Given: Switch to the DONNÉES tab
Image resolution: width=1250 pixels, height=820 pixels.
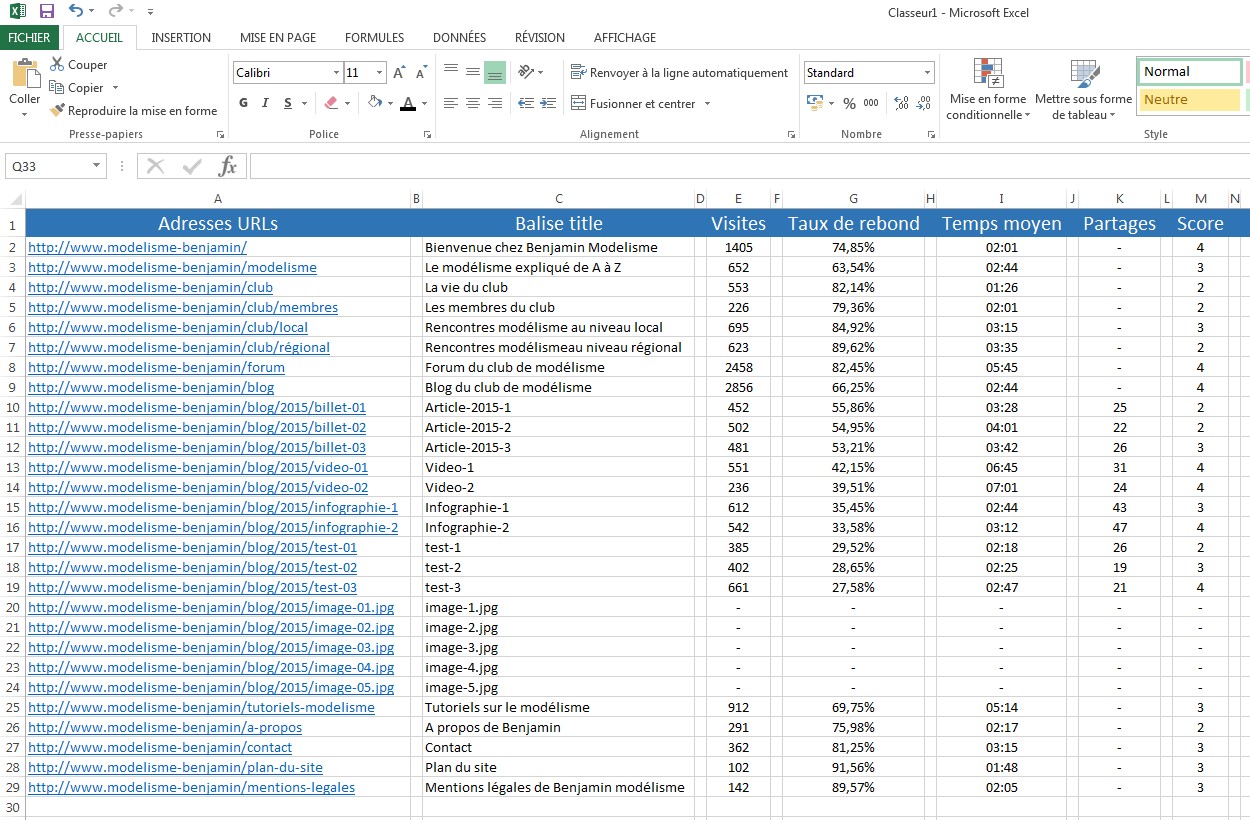Looking at the screenshot, I should pyautogui.click(x=459, y=38).
